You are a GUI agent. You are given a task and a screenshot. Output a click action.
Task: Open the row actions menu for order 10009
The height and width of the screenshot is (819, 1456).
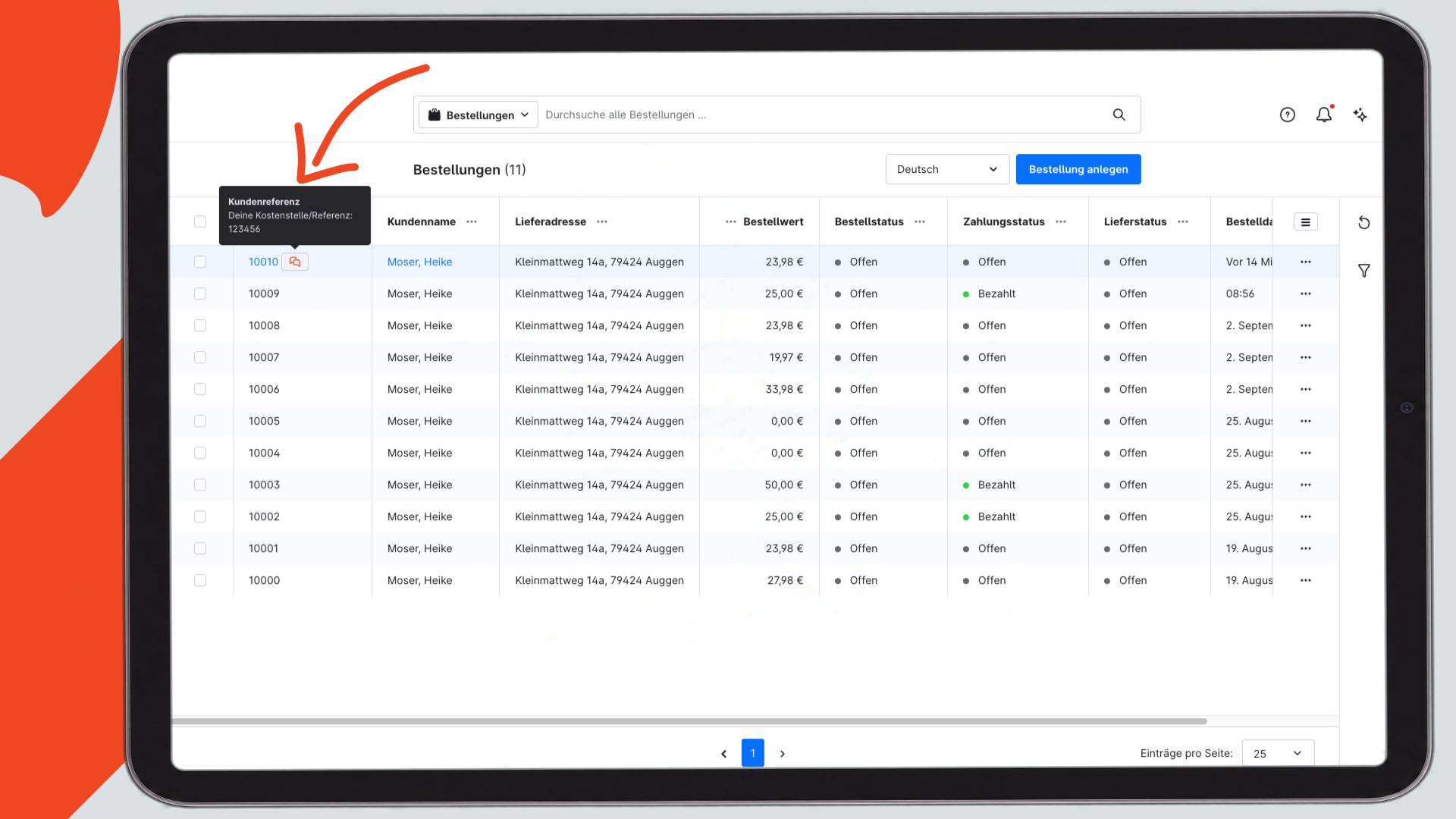coord(1305,293)
